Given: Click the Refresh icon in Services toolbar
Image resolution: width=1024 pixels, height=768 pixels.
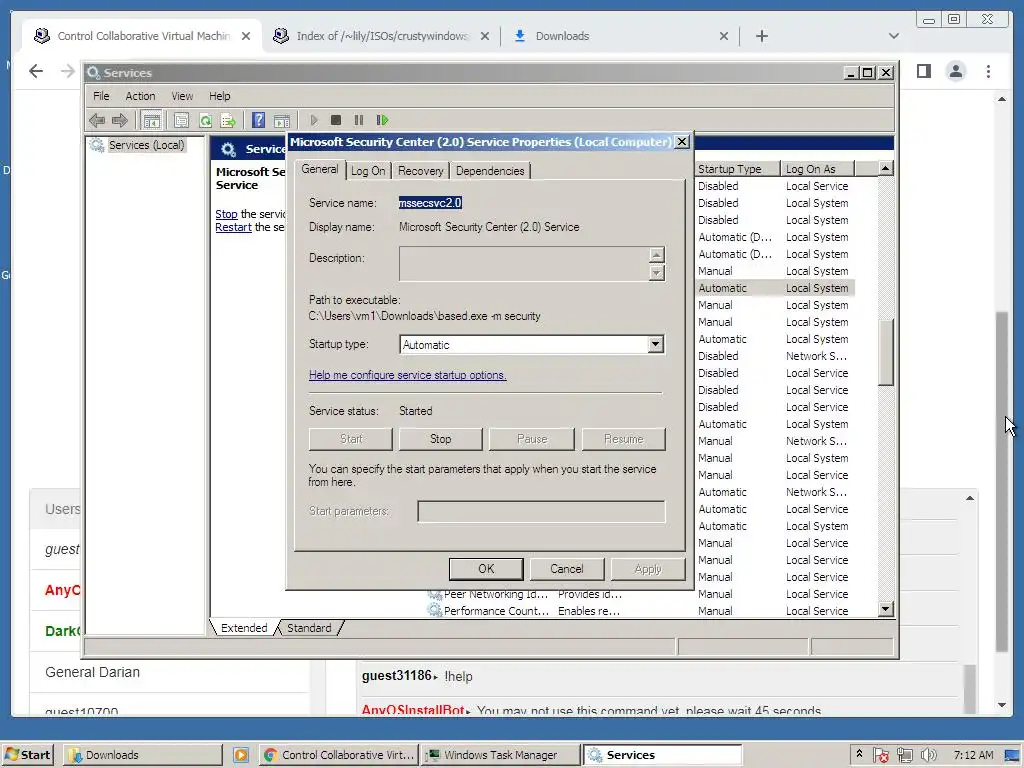Looking at the screenshot, I should click(x=205, y=120).
